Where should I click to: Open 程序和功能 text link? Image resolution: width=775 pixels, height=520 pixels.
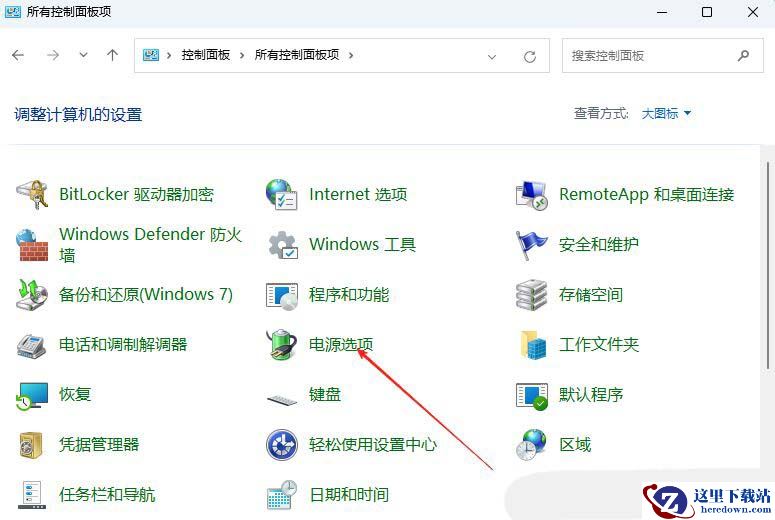point(349,295)
